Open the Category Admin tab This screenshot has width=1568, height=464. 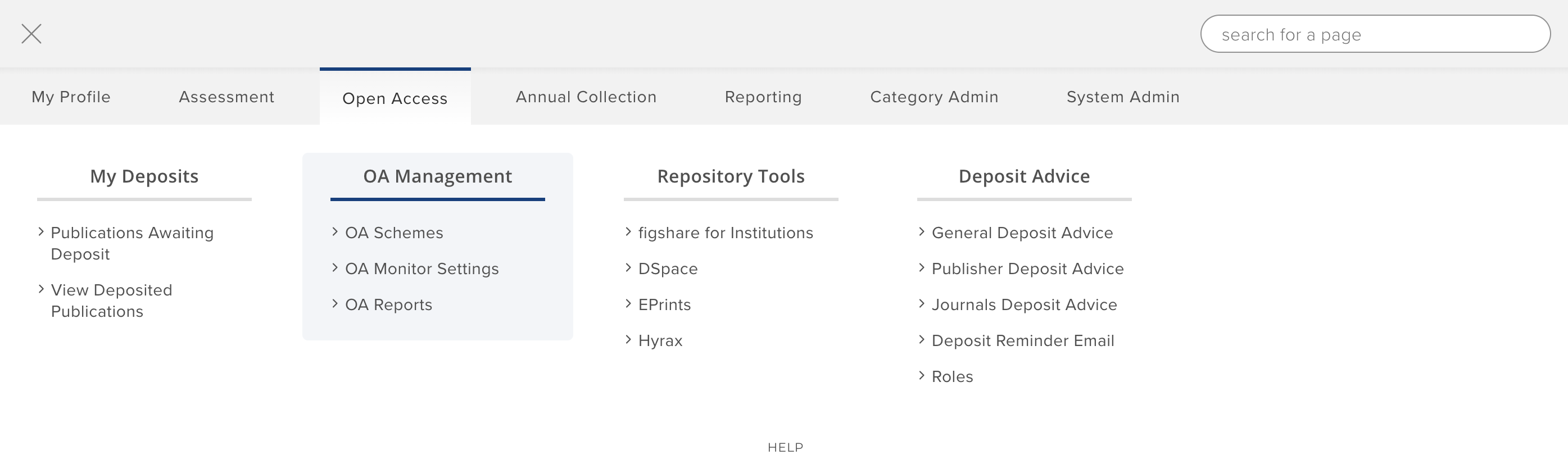[933, 97]
